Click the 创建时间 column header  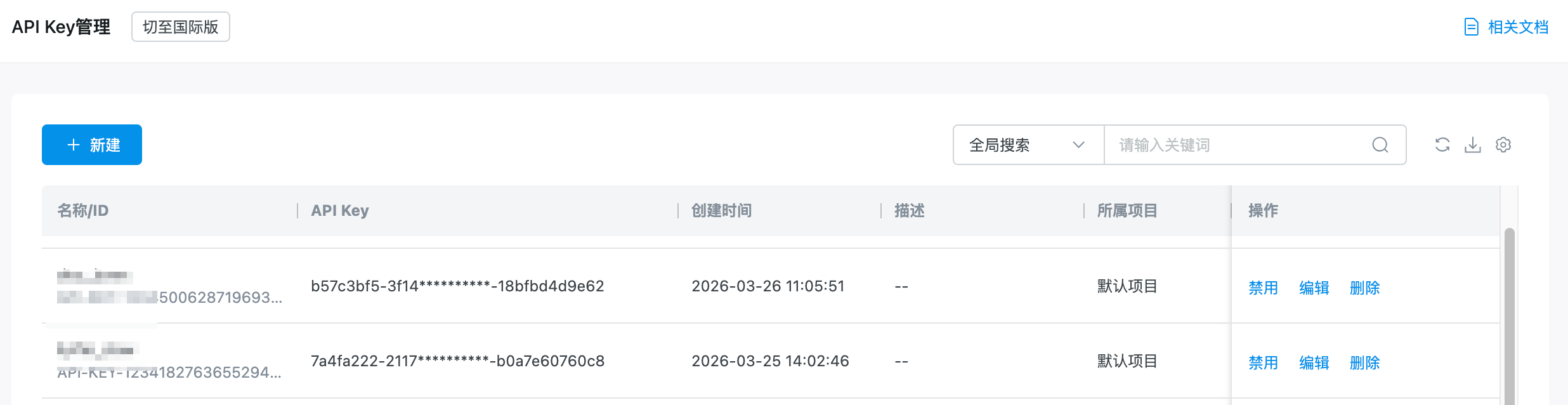pyautogui.click(x=721, y=211)
